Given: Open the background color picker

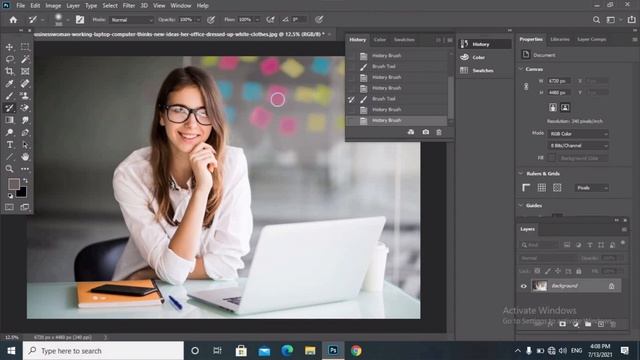Looking at the screenshot, I should 23,193.
